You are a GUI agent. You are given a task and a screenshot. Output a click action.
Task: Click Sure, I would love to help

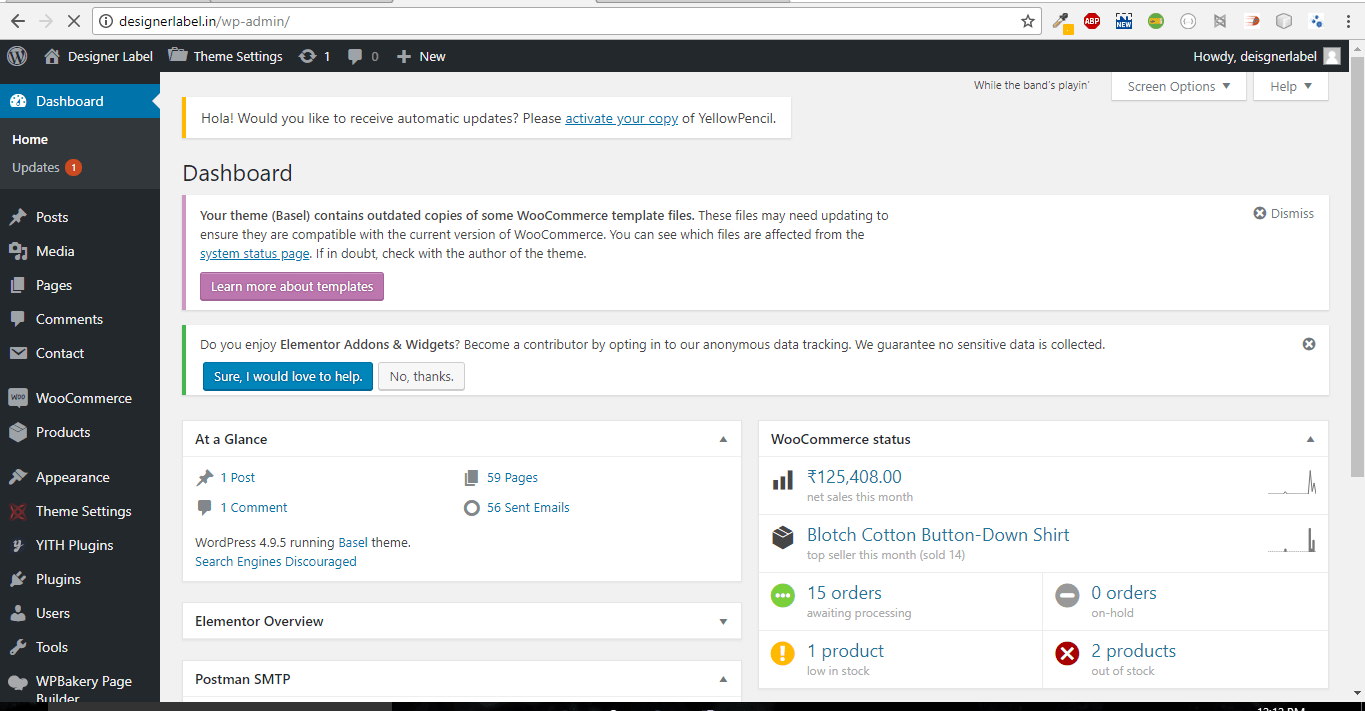tap(288, 376)
